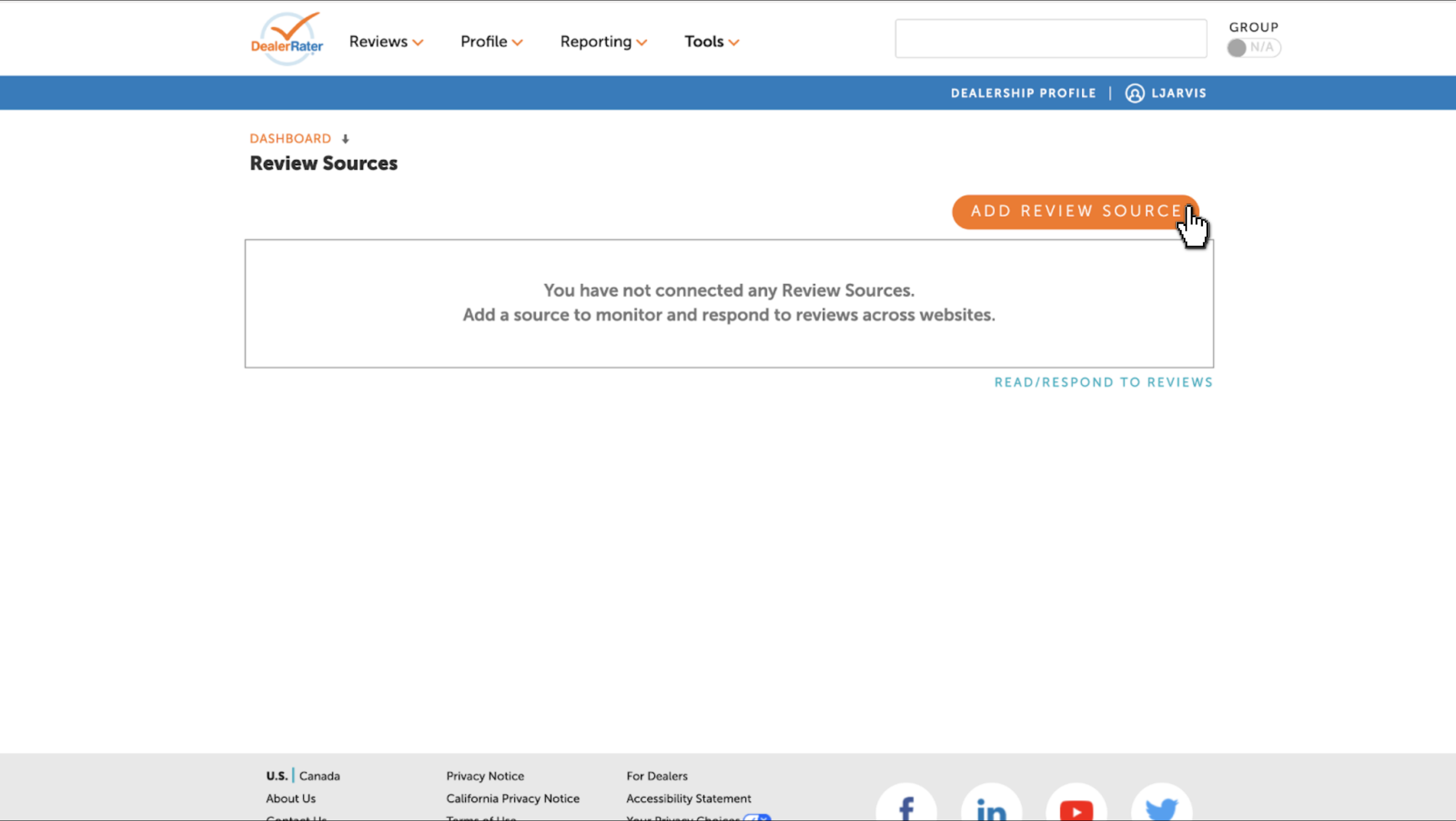The image size is (1456, 821).
Task: Click the top search input field
Action: coord(1050,39)
